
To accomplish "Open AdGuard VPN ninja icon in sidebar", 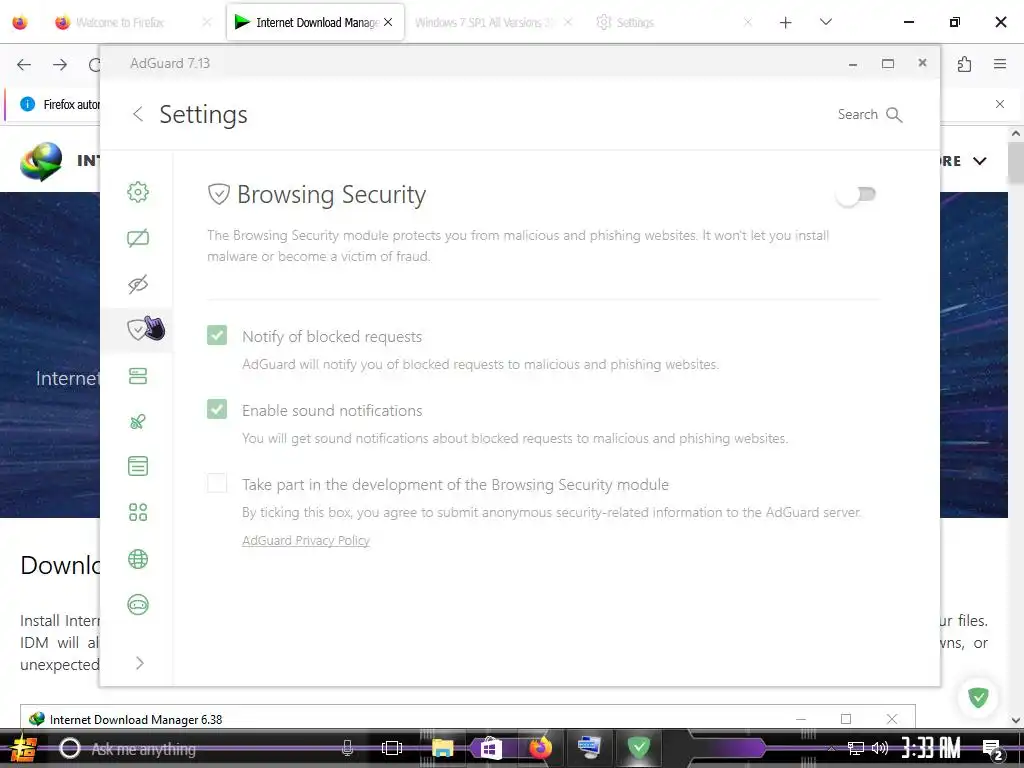I will [138, 605].
